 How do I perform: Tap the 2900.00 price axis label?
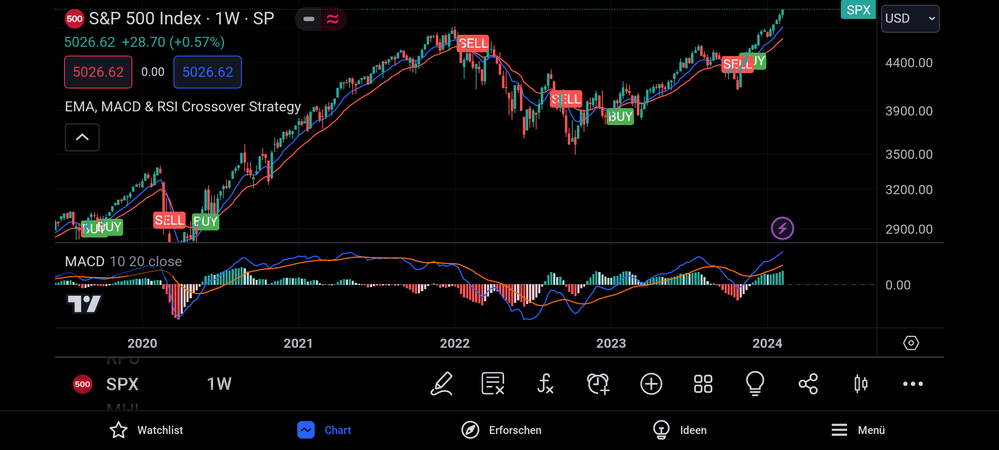tap(909, 229)
